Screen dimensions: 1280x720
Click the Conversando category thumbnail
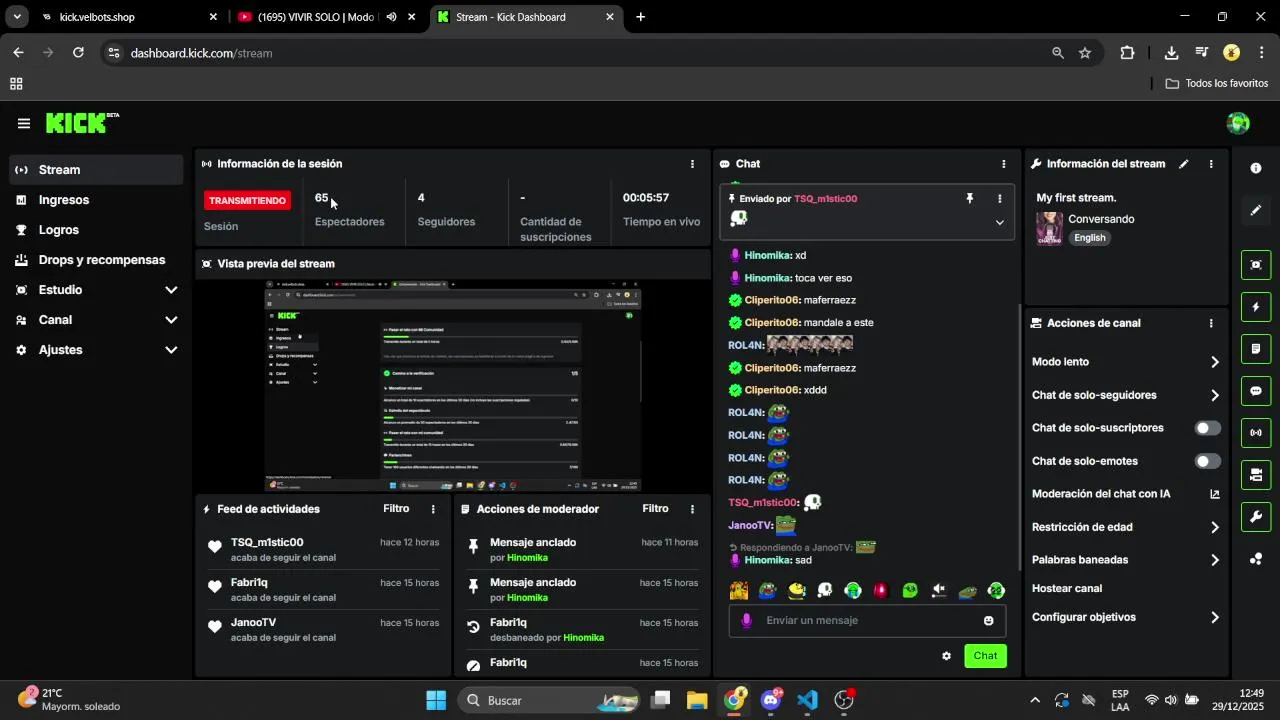point(1049,228)
